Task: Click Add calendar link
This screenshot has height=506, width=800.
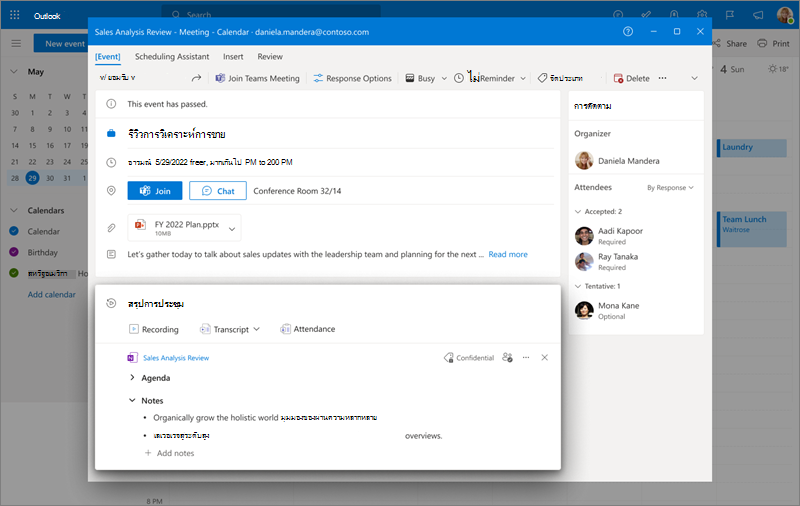Action: [52, 294]
